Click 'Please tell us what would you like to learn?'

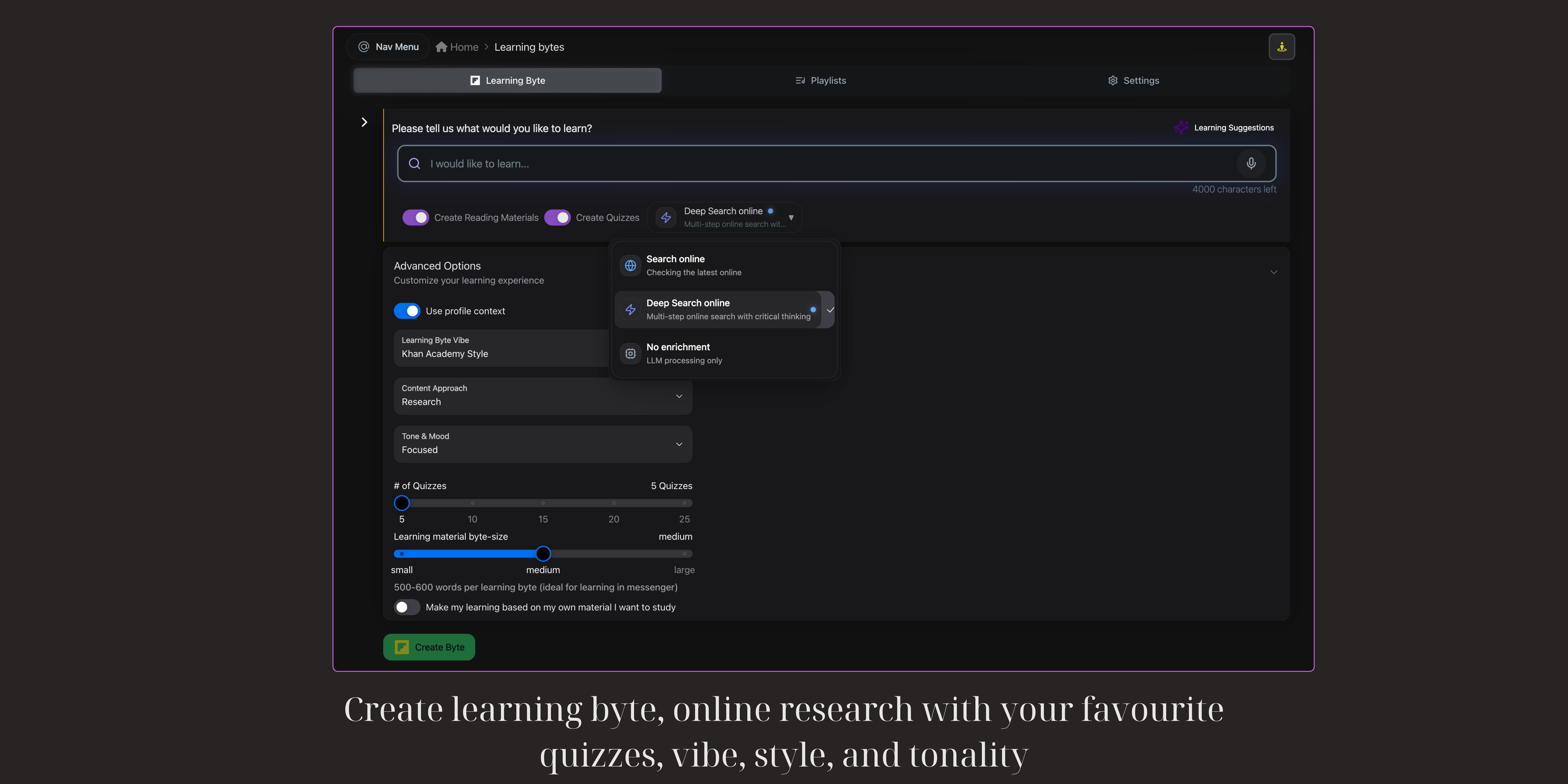492,128
